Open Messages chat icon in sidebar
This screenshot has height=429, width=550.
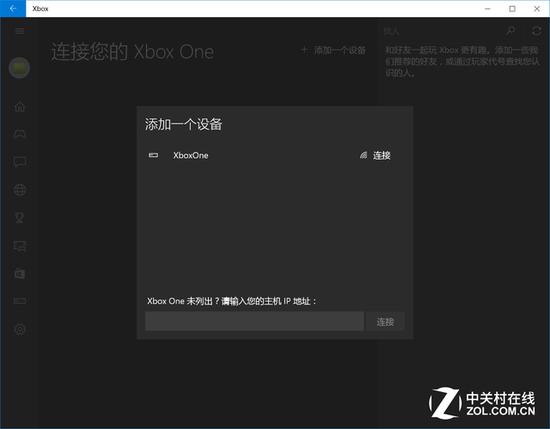(x=20, y=162)
